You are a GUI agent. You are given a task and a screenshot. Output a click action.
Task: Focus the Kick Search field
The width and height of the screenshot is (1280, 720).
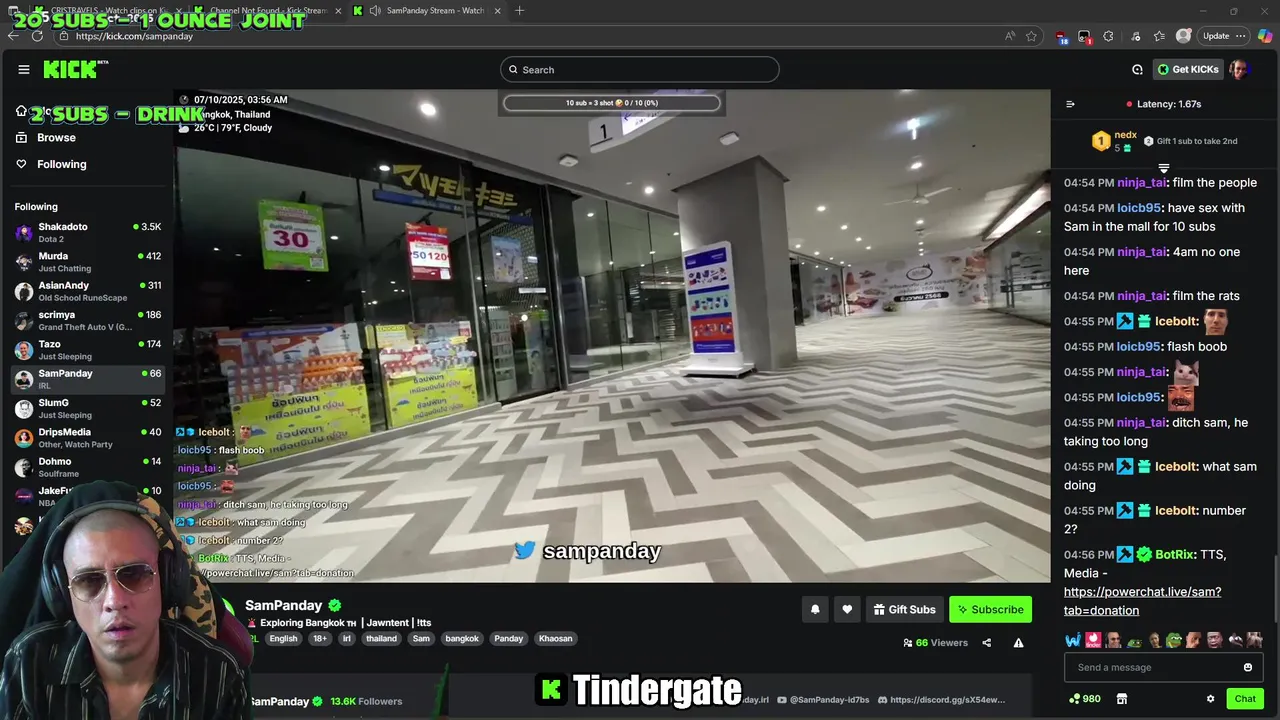click(640, 69)
